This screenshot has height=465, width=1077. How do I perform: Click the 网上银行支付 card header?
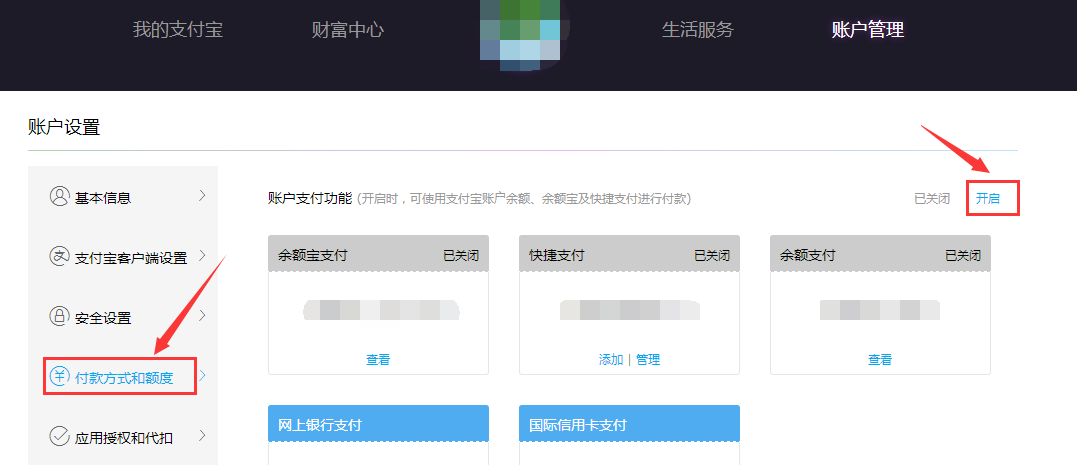pyautogui.click(x=378, y=424)
